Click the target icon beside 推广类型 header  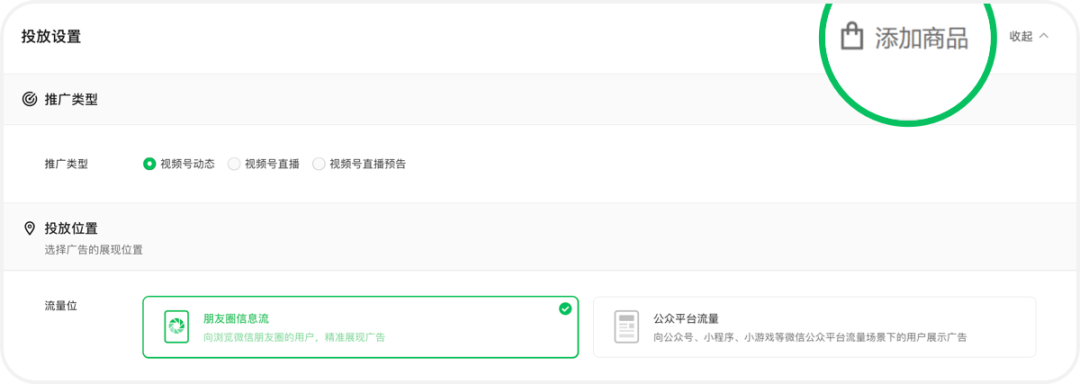tap(29, 100)
